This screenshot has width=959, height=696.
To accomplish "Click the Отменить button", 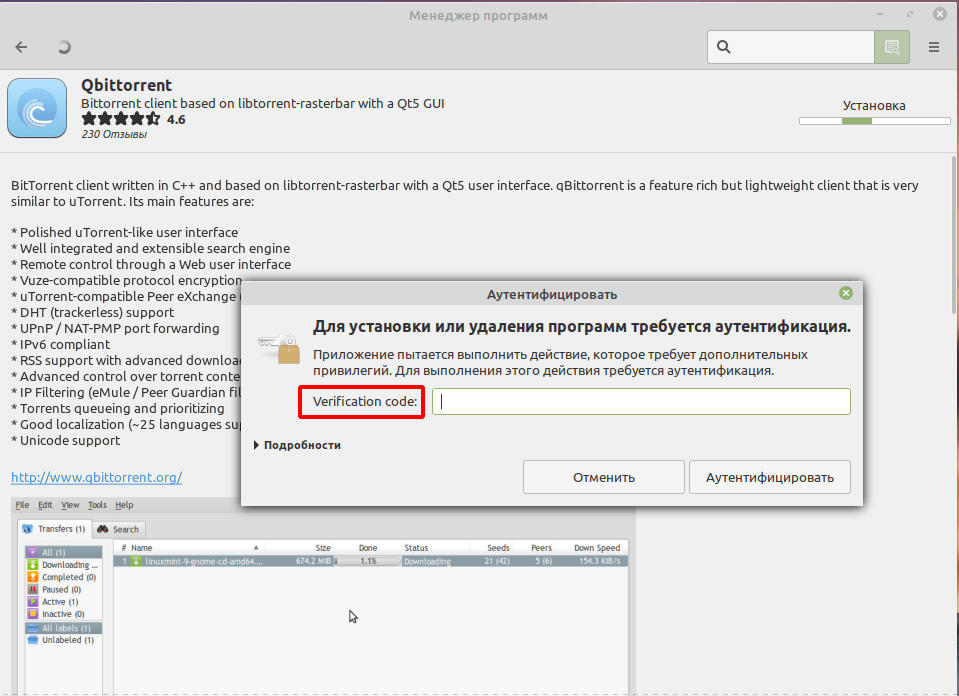I will tap(604, 477).
